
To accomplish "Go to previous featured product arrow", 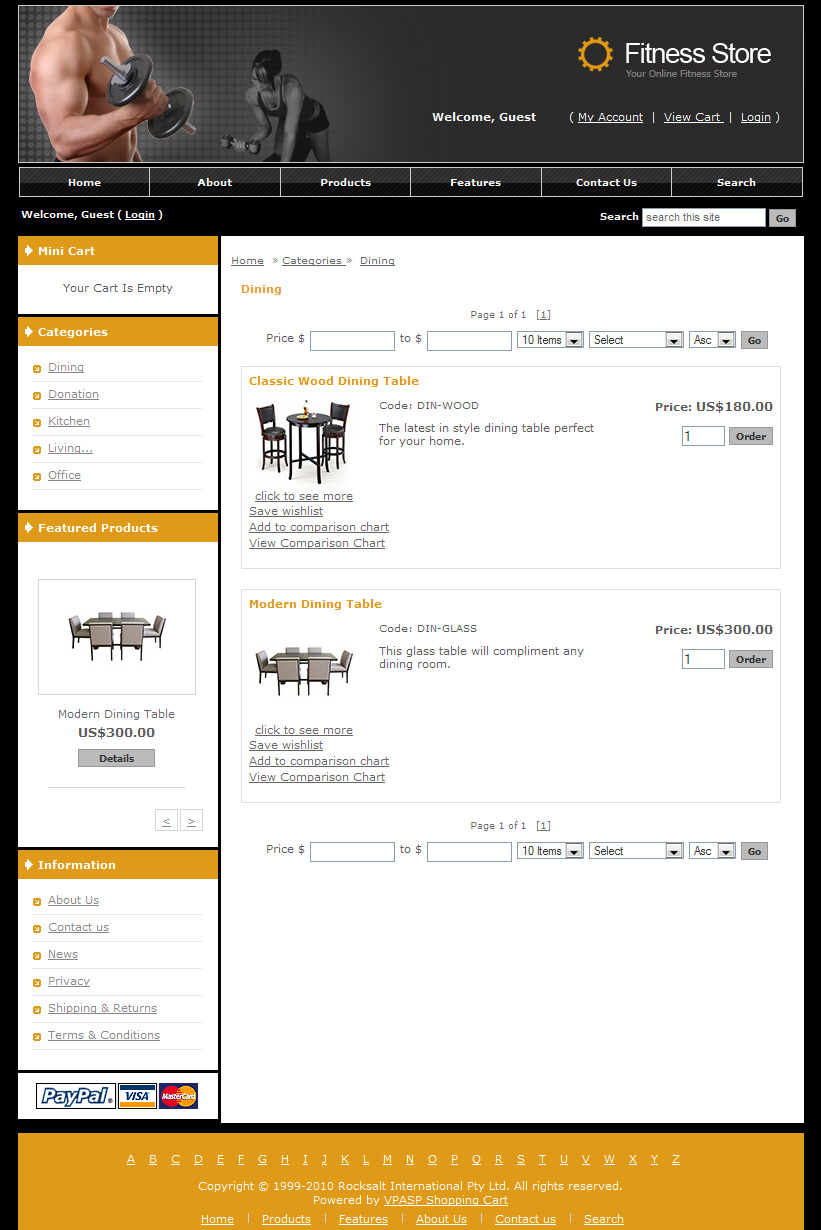I will [166, 820].
